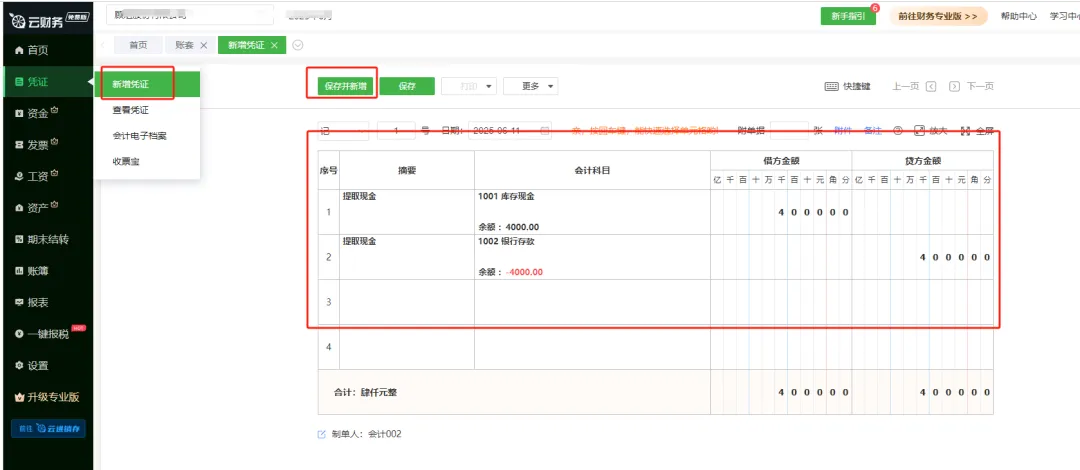The height and width of the screenshot is (470, 1080).
Task: Switch to the 账套 tab
Action: (184, 45)
